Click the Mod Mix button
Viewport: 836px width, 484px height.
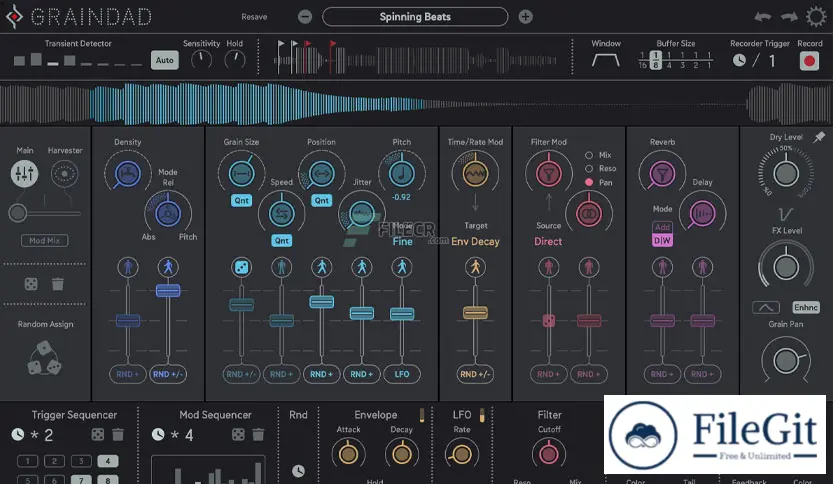(x=44, y=240)
